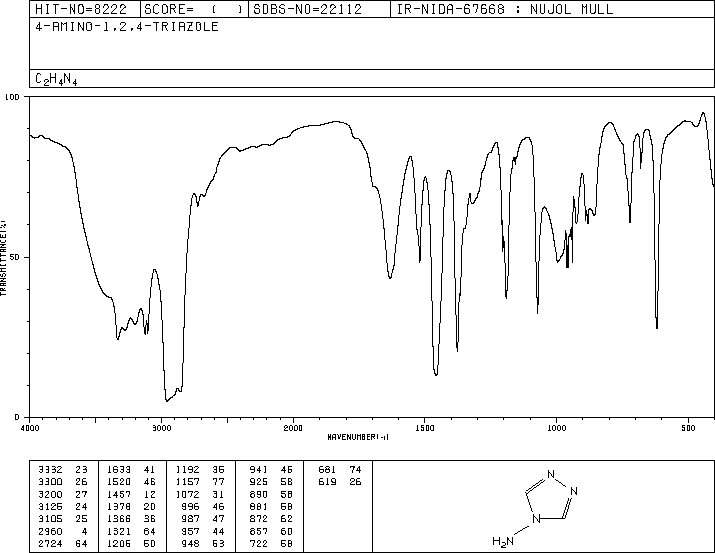Click the 4000 wavenumber axis label
Image resolution: width=715 pixels, height=553 pixels.
pyautogui.click(x=30, y=428)
